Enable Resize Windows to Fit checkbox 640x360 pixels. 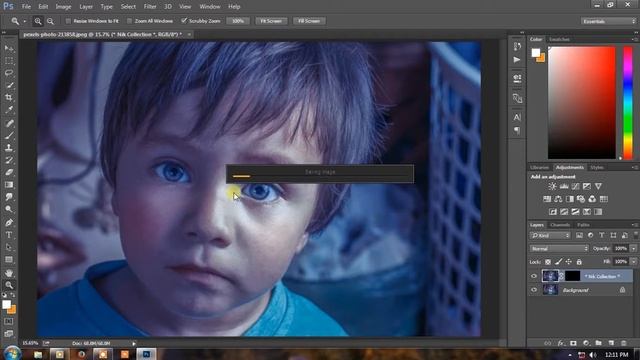click(68, 21)
